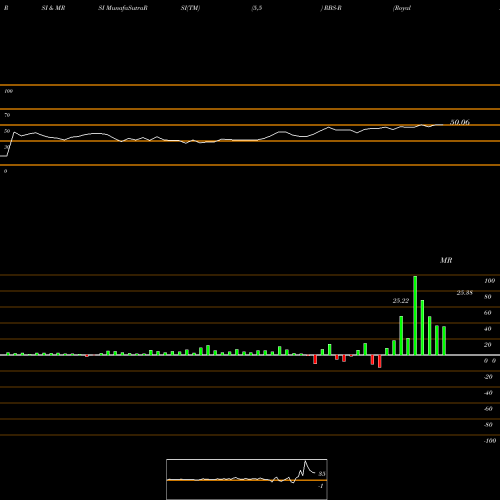Viewport: 500px width, 500px height.
Task: Click the MR axis label -100
Action: click(490, 441)
